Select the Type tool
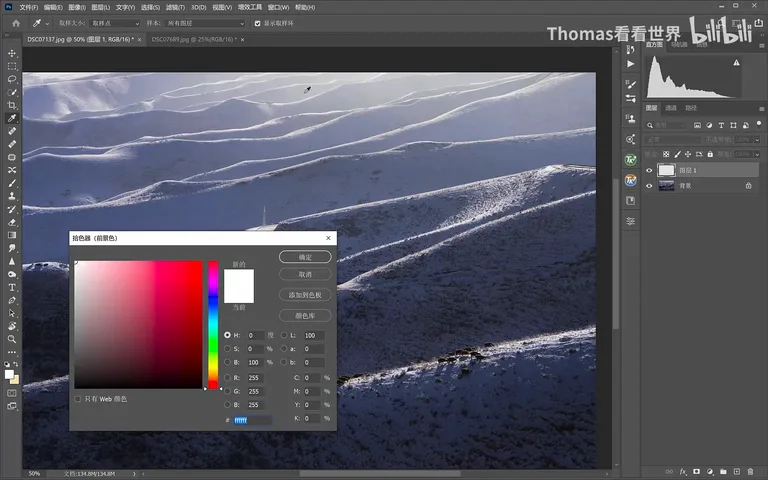Viewport: 768px width, 480px height. (x=12, y=288)
